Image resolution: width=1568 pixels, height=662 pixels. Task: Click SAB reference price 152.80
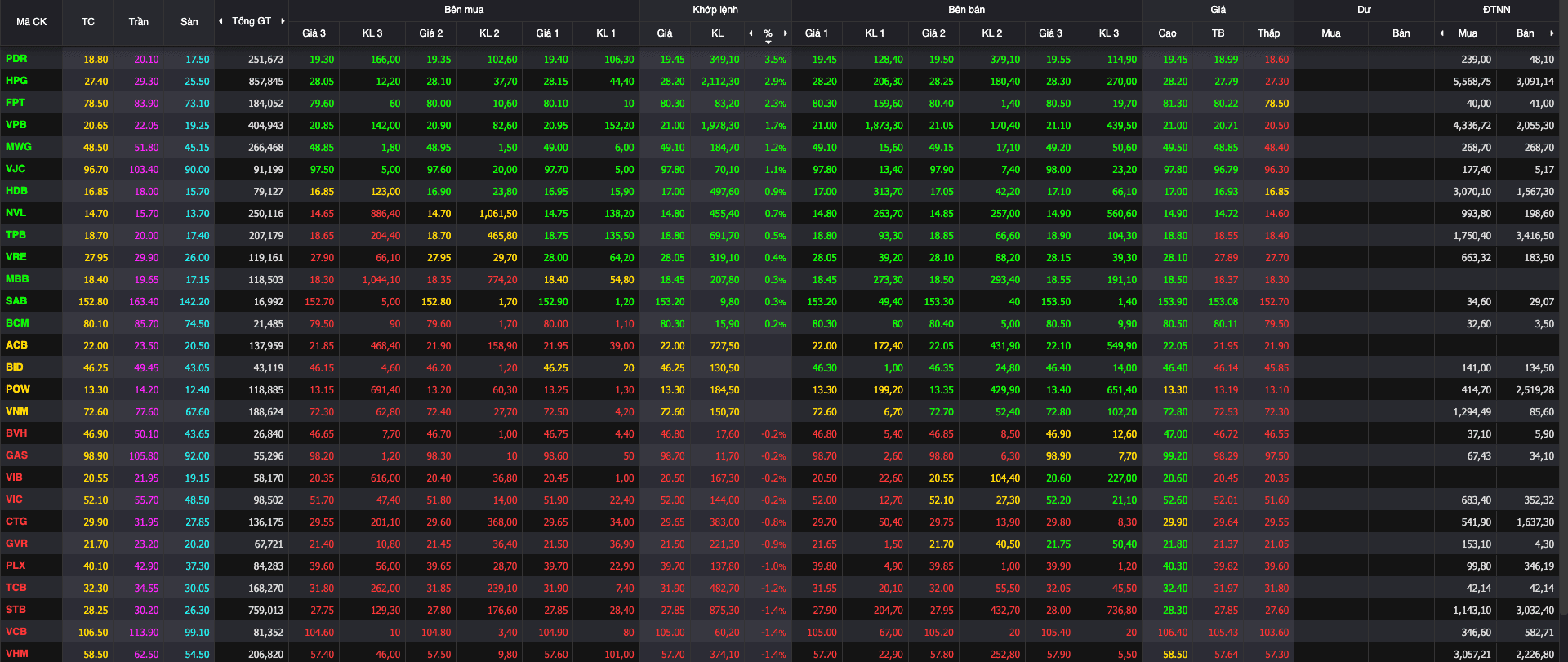point(93,302)
